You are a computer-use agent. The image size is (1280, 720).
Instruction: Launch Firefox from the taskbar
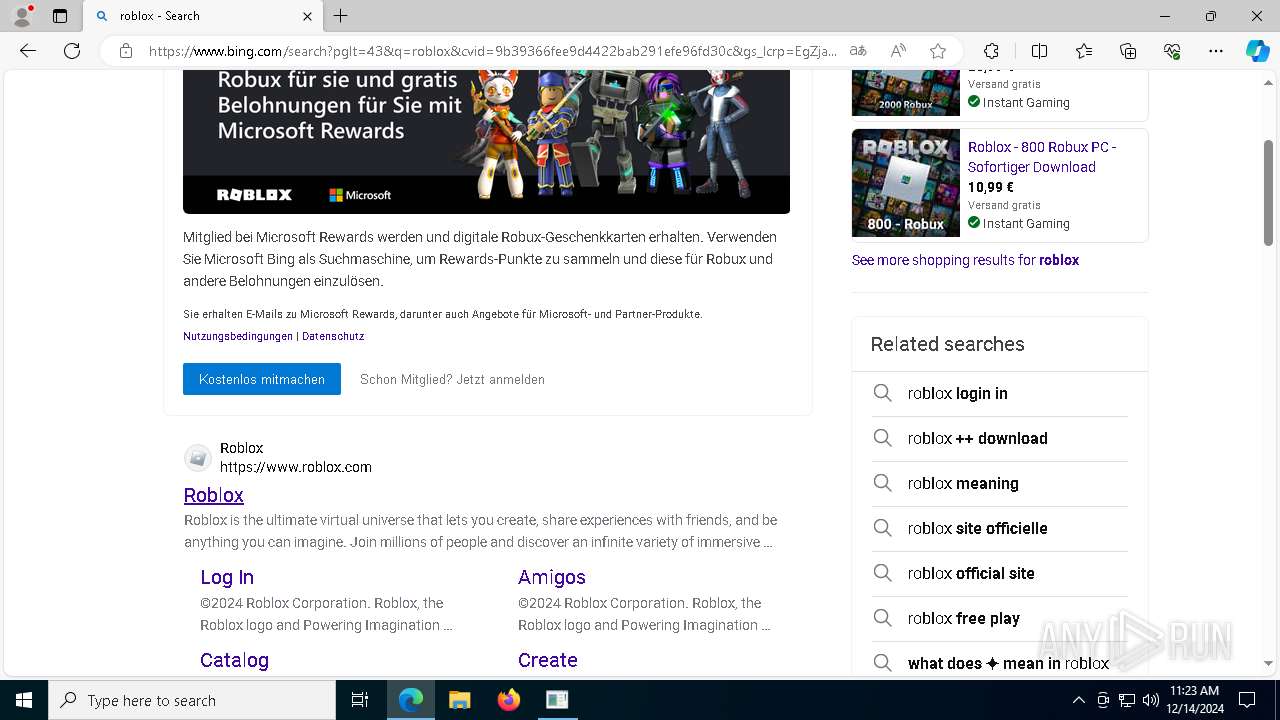coord(508,700)
